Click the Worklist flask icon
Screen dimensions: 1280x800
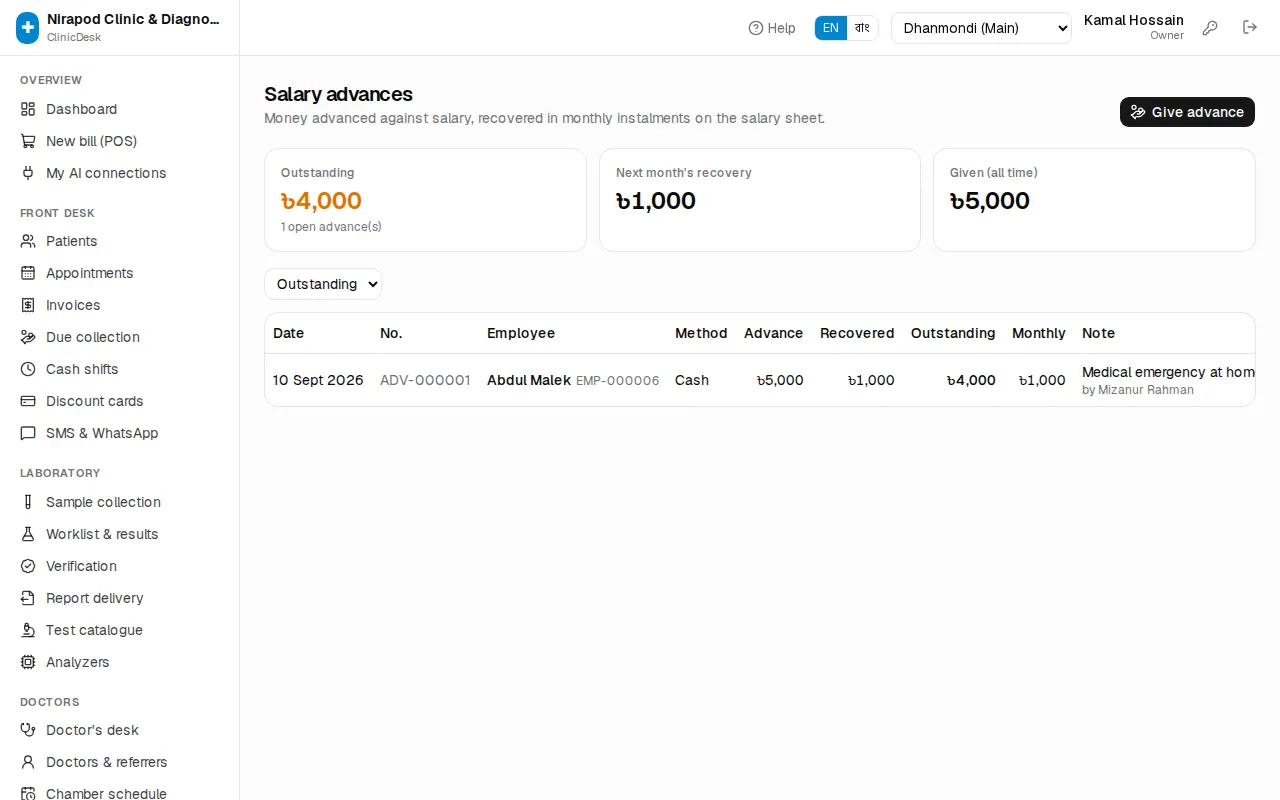(x=28, y=534)
